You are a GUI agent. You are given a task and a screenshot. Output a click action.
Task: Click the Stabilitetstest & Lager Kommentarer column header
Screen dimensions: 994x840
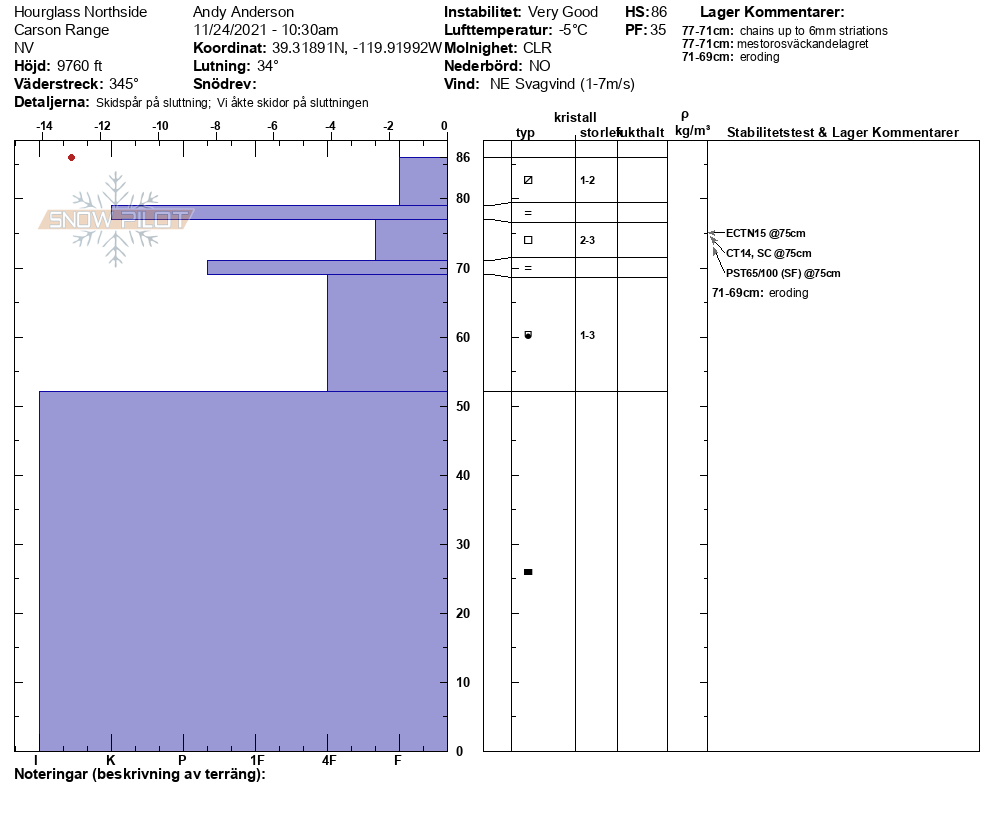tap(842, 133)
